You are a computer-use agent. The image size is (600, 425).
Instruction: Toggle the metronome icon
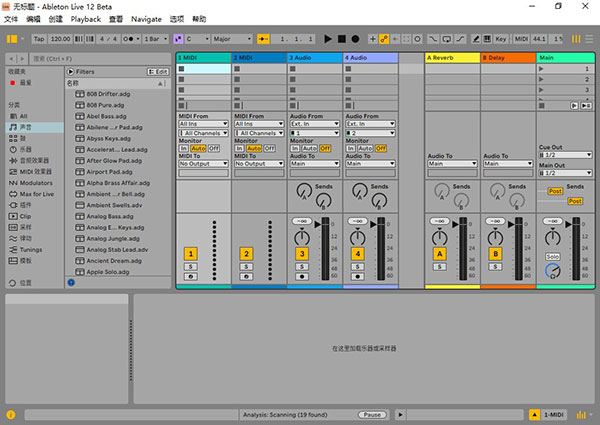point(129,39)
